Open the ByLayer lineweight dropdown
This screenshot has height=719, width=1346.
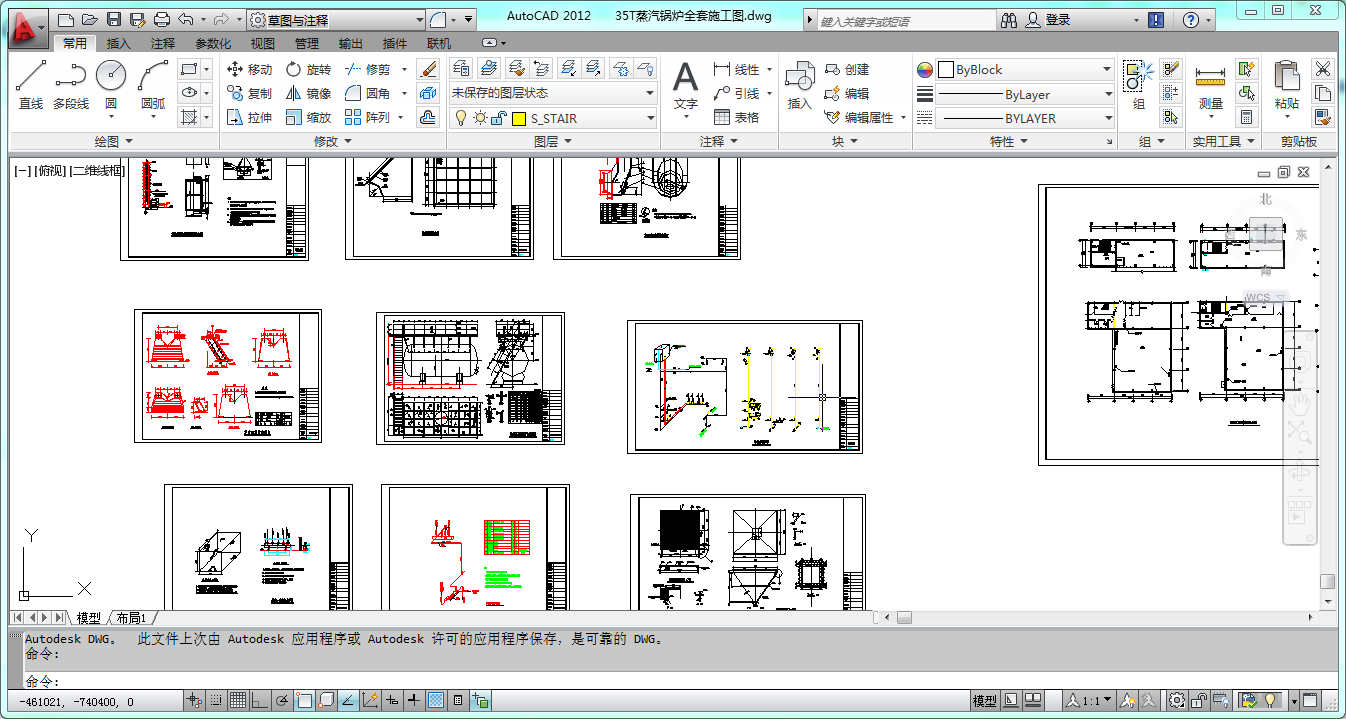pos(1024,94)
